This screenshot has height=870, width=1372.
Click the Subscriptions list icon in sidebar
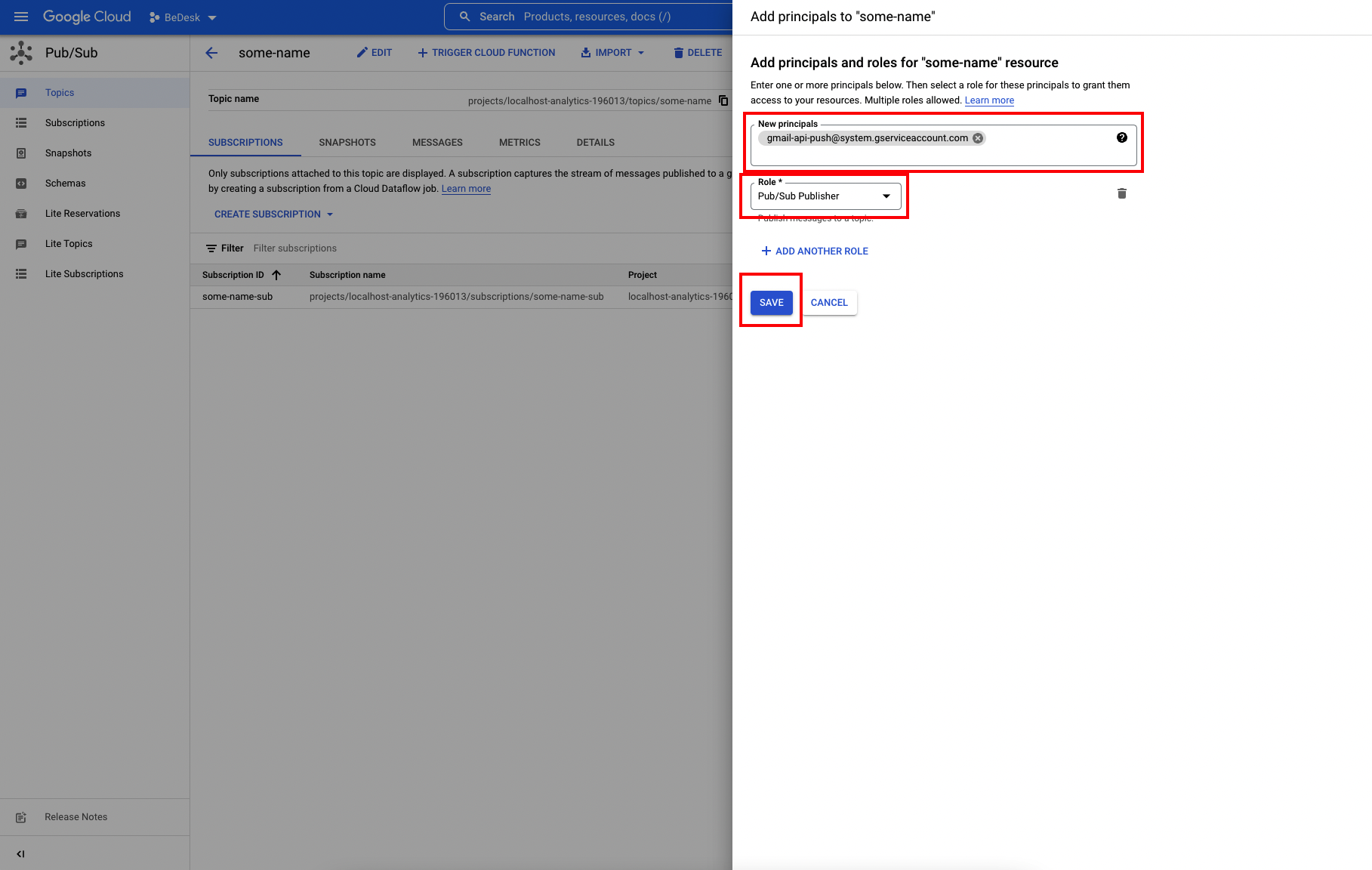click(21, 123)
